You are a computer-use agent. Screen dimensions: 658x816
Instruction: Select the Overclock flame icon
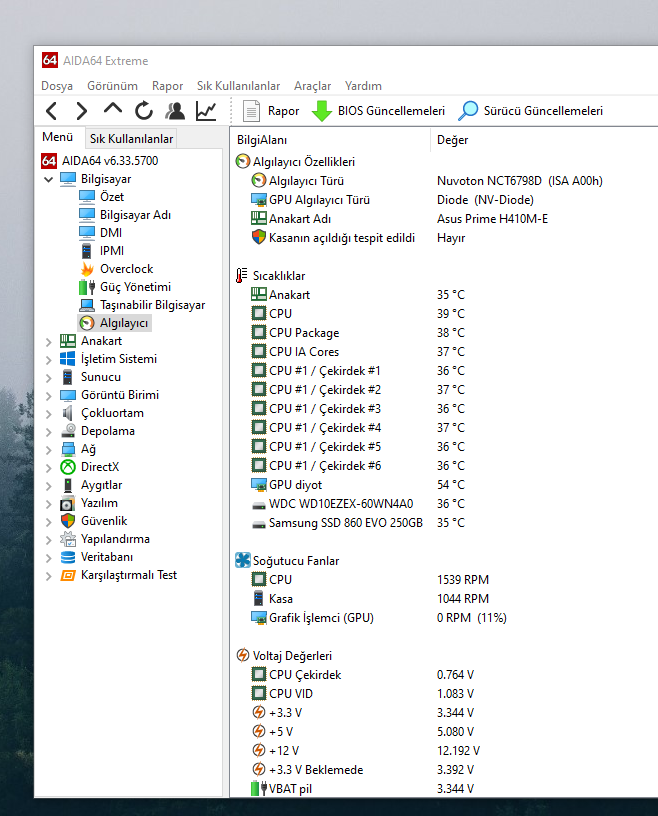(x=87, y=269)
